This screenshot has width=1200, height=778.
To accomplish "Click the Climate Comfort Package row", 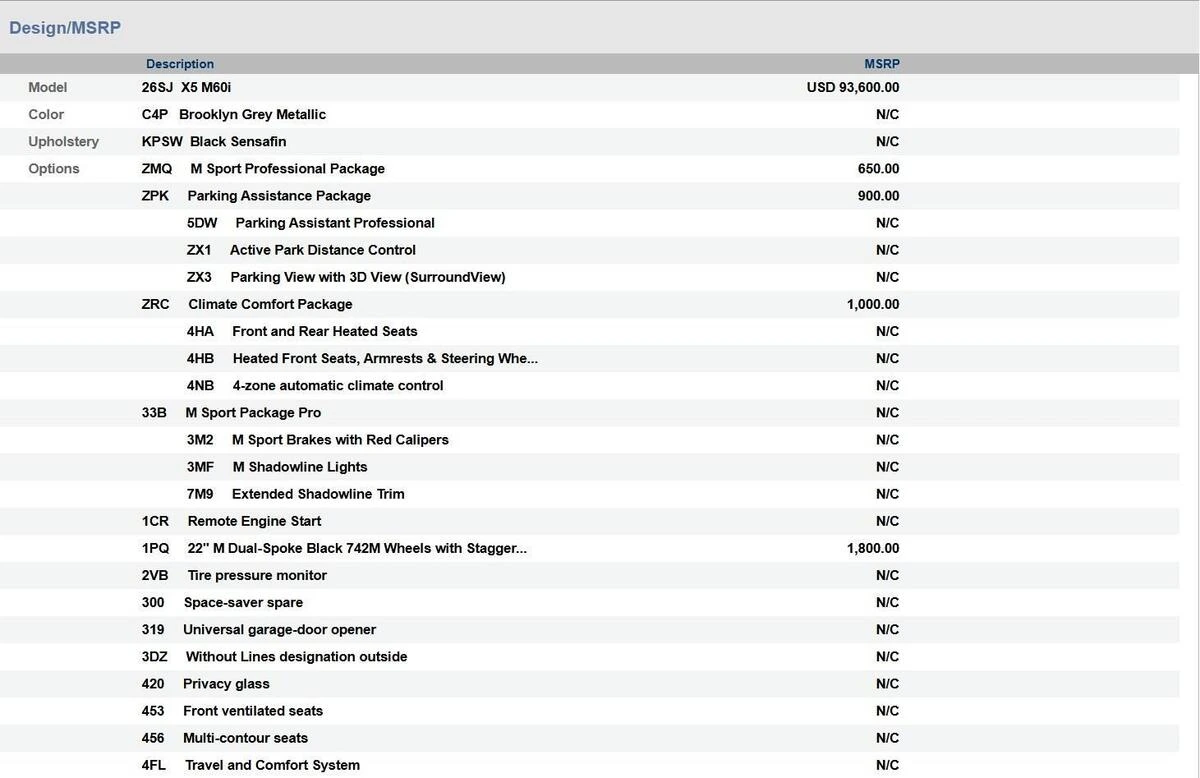I will pyautogui.click(x=270, y=304).
